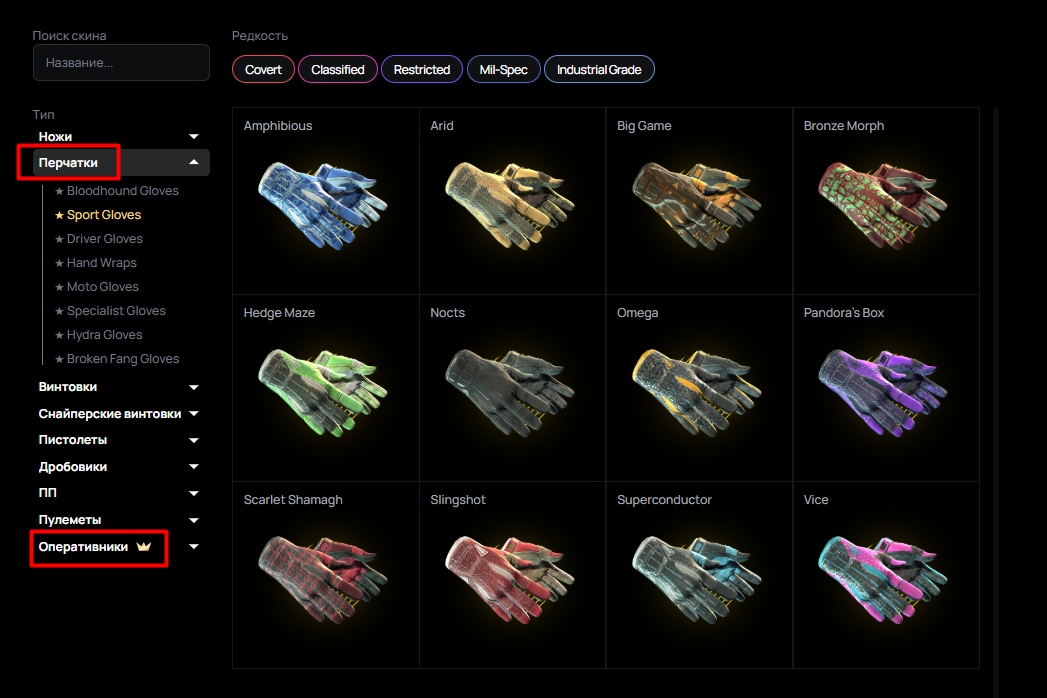Pick the Omega gloves skin
This screenshot has width=1047, height=698.
click(699, 388)
